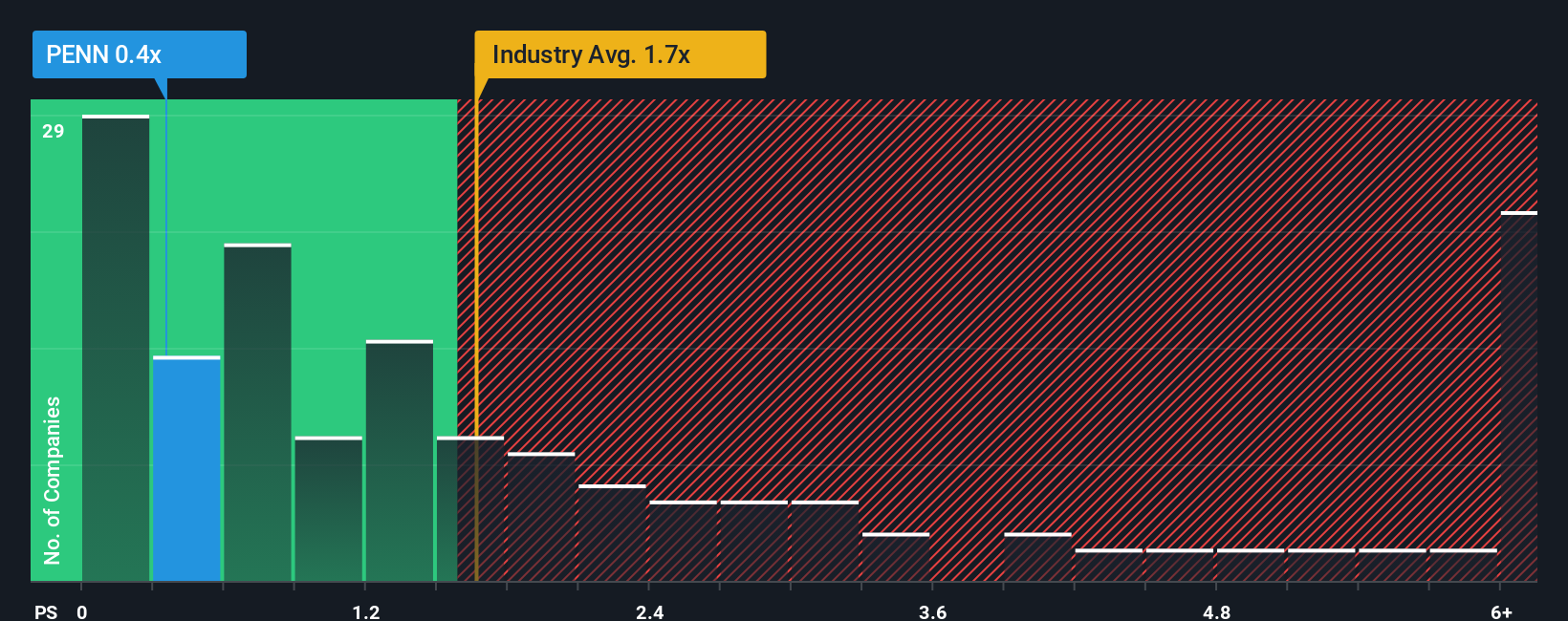The height and width of the screenshot is (621, 1568).
Task: Click the 0 x-axis tick label
Action: click(x=82, y=611)
